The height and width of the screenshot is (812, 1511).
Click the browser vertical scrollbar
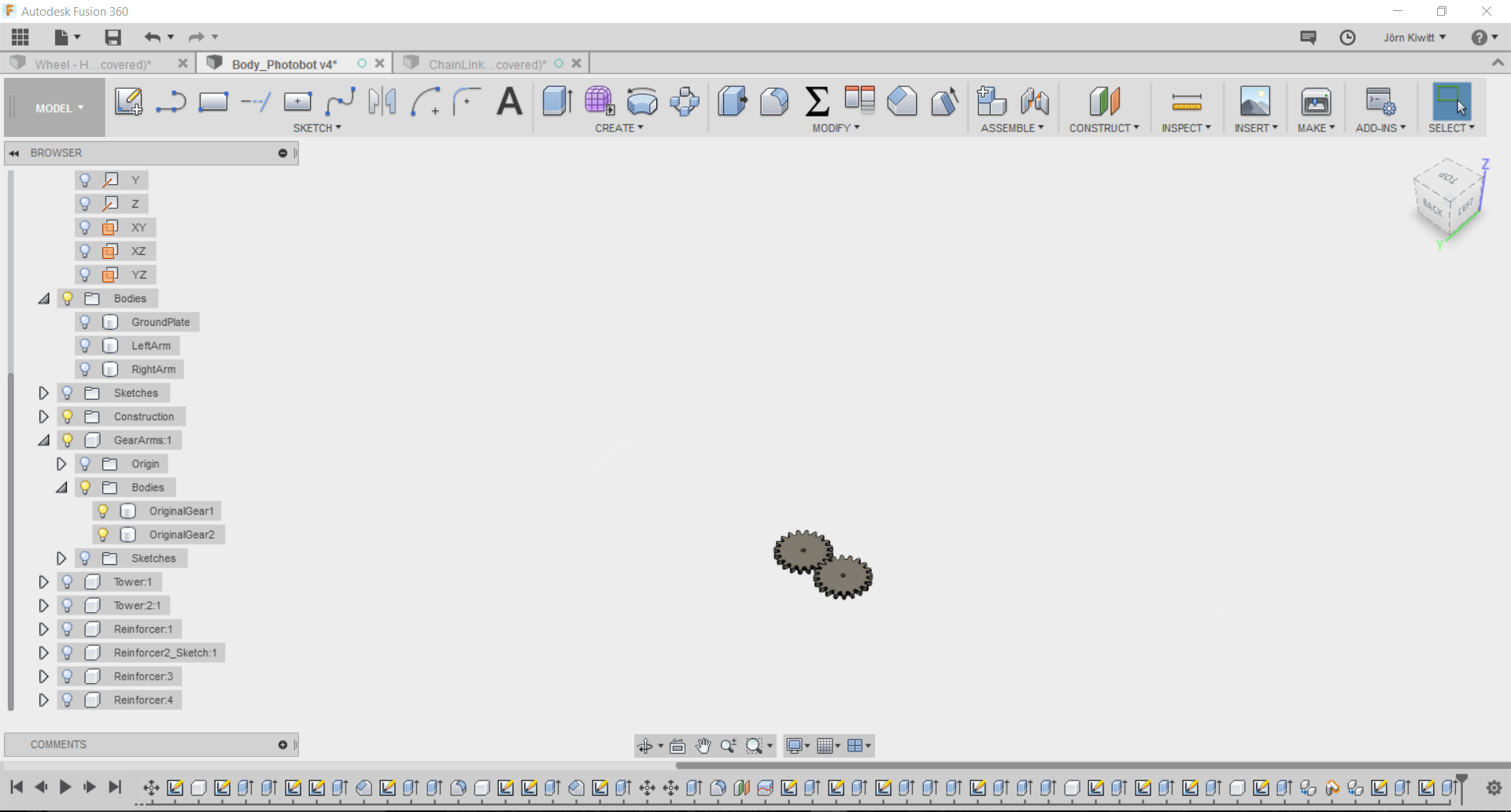(x=10, y=541)
